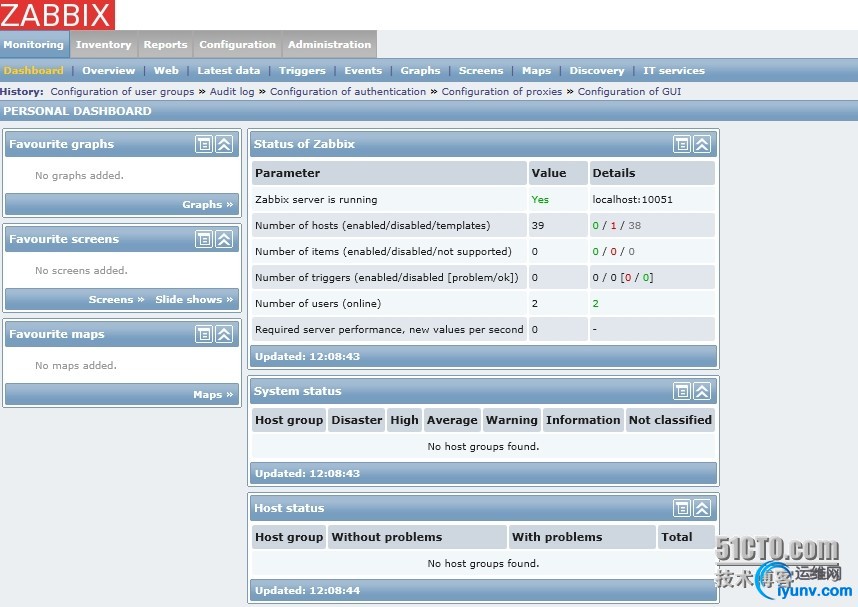Image resolution: width=858 pixels, height=607 pixels.
Task: Open the IT services submenu item
Action: pos(674,71)
